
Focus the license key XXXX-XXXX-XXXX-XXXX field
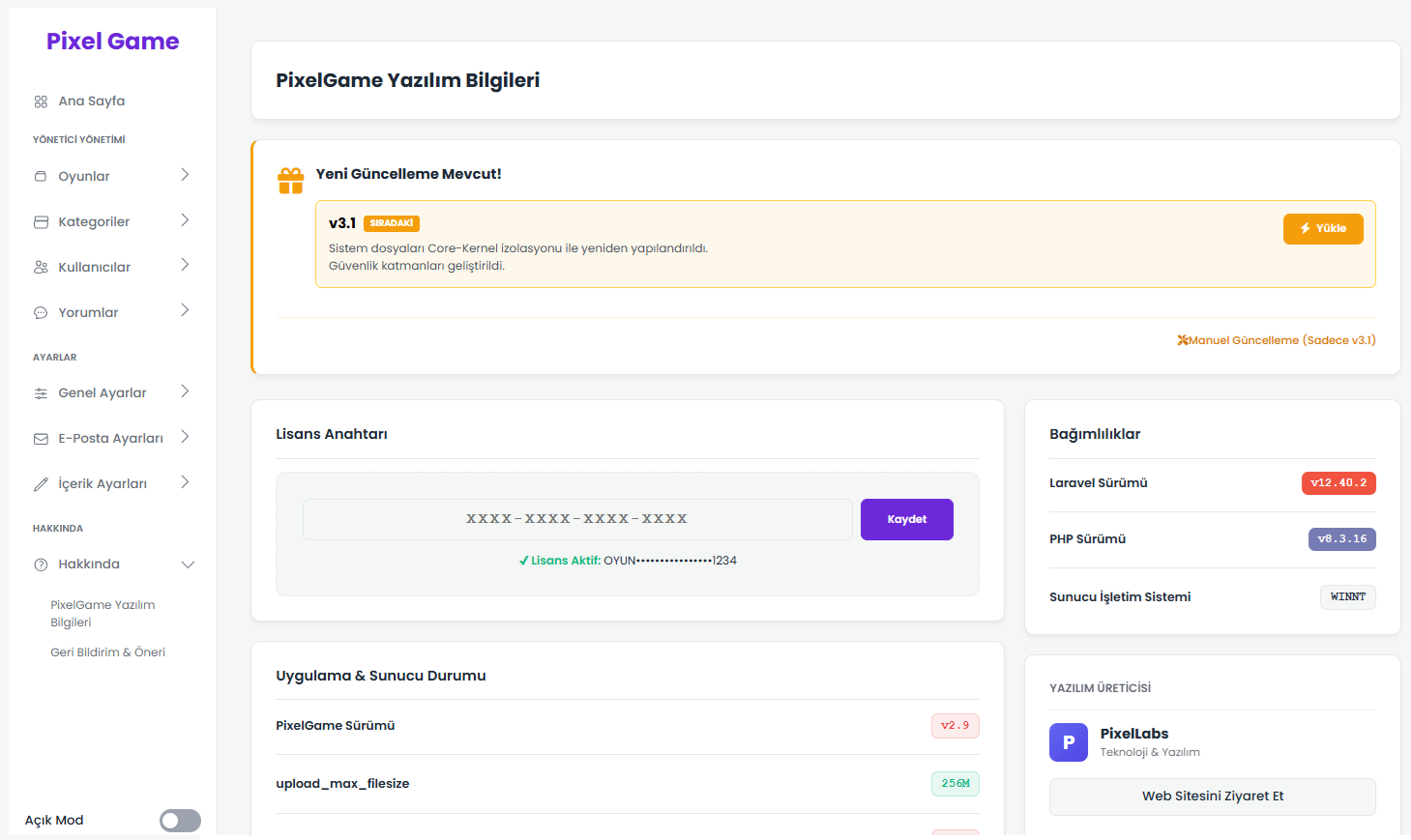click(577, 520)
